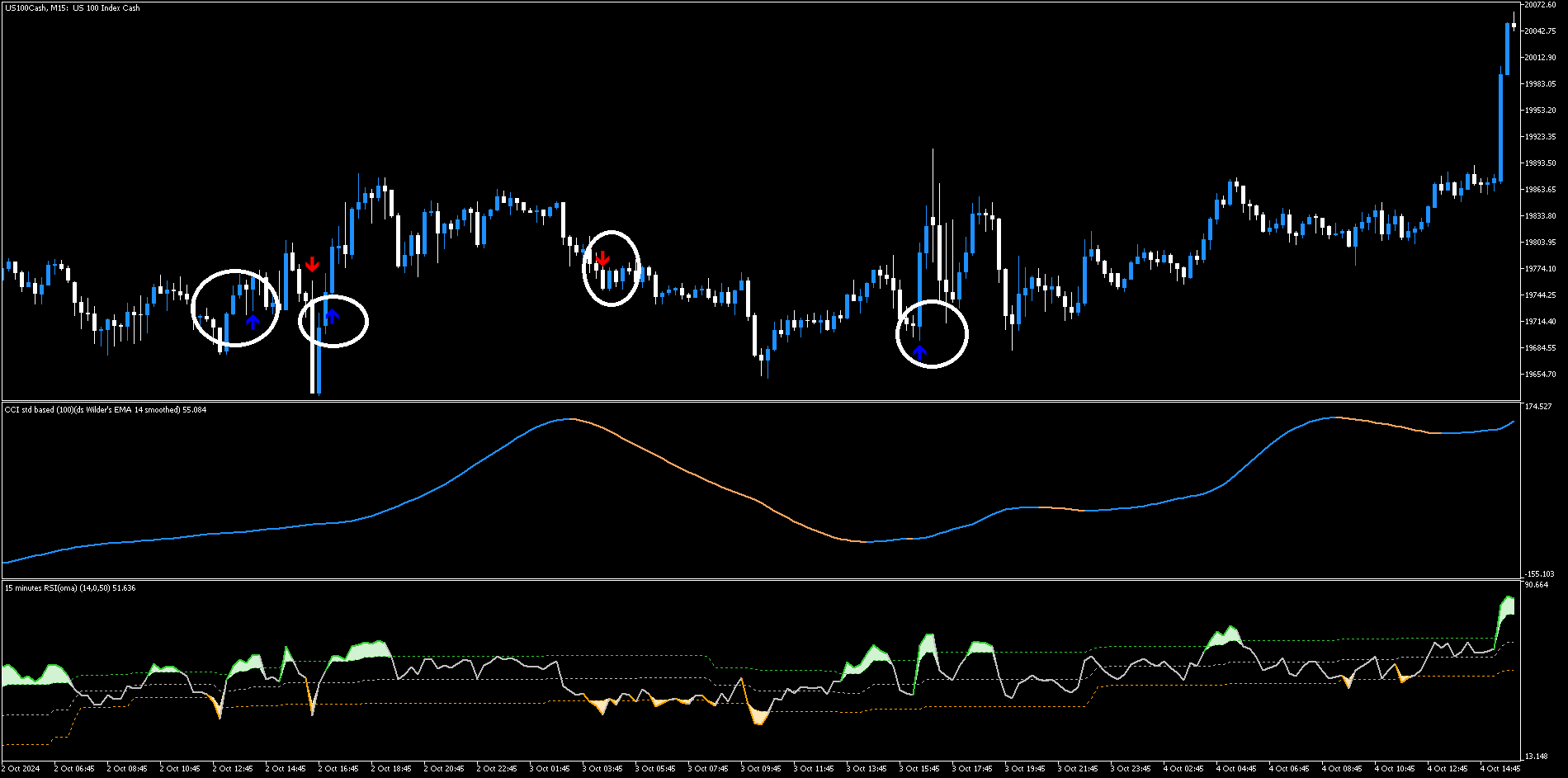The height and width of the screenshot is (778, 1568).
Task: Click the 20042.75 price scale value
Action: pos(1540,31)
